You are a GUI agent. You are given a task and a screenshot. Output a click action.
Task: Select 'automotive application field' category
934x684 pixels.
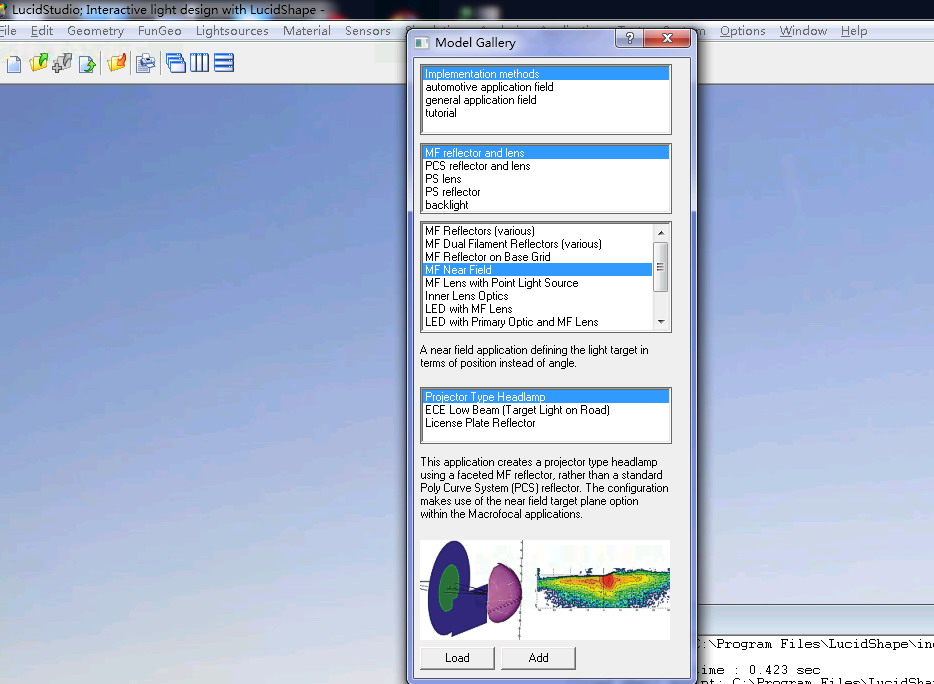tap(546, 87)
